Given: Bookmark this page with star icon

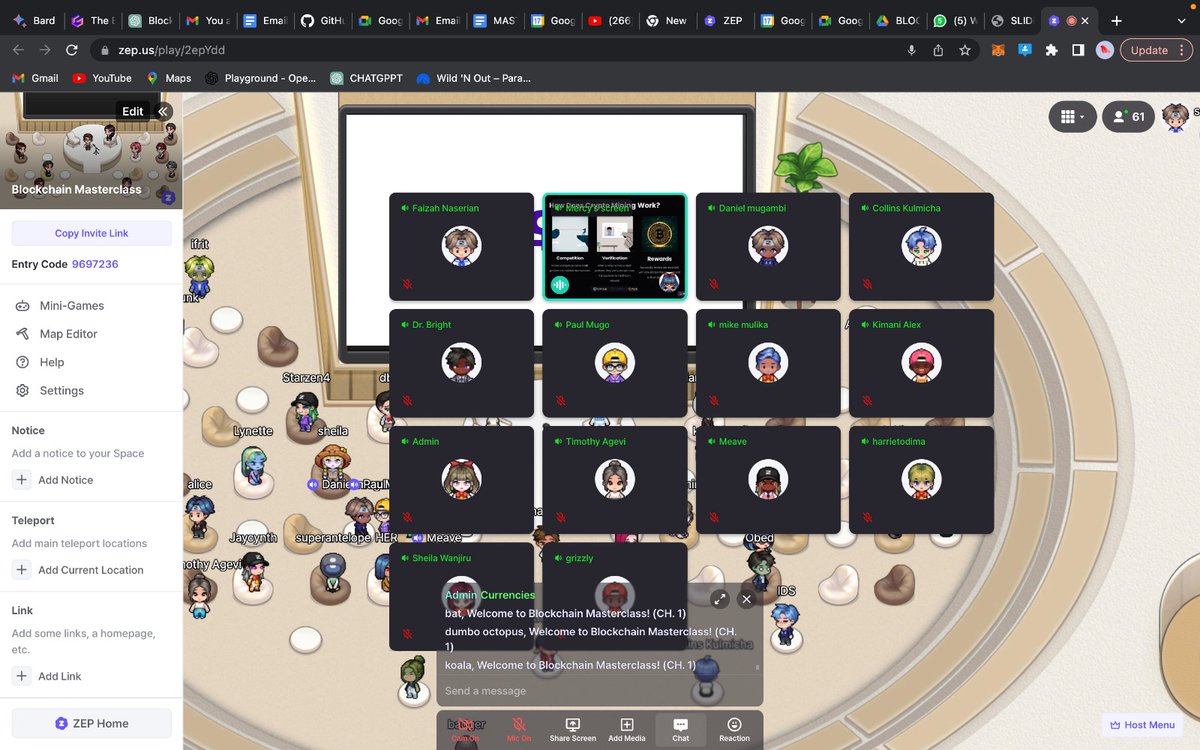Looking at the screenshot, I should [x=965, y=50].
